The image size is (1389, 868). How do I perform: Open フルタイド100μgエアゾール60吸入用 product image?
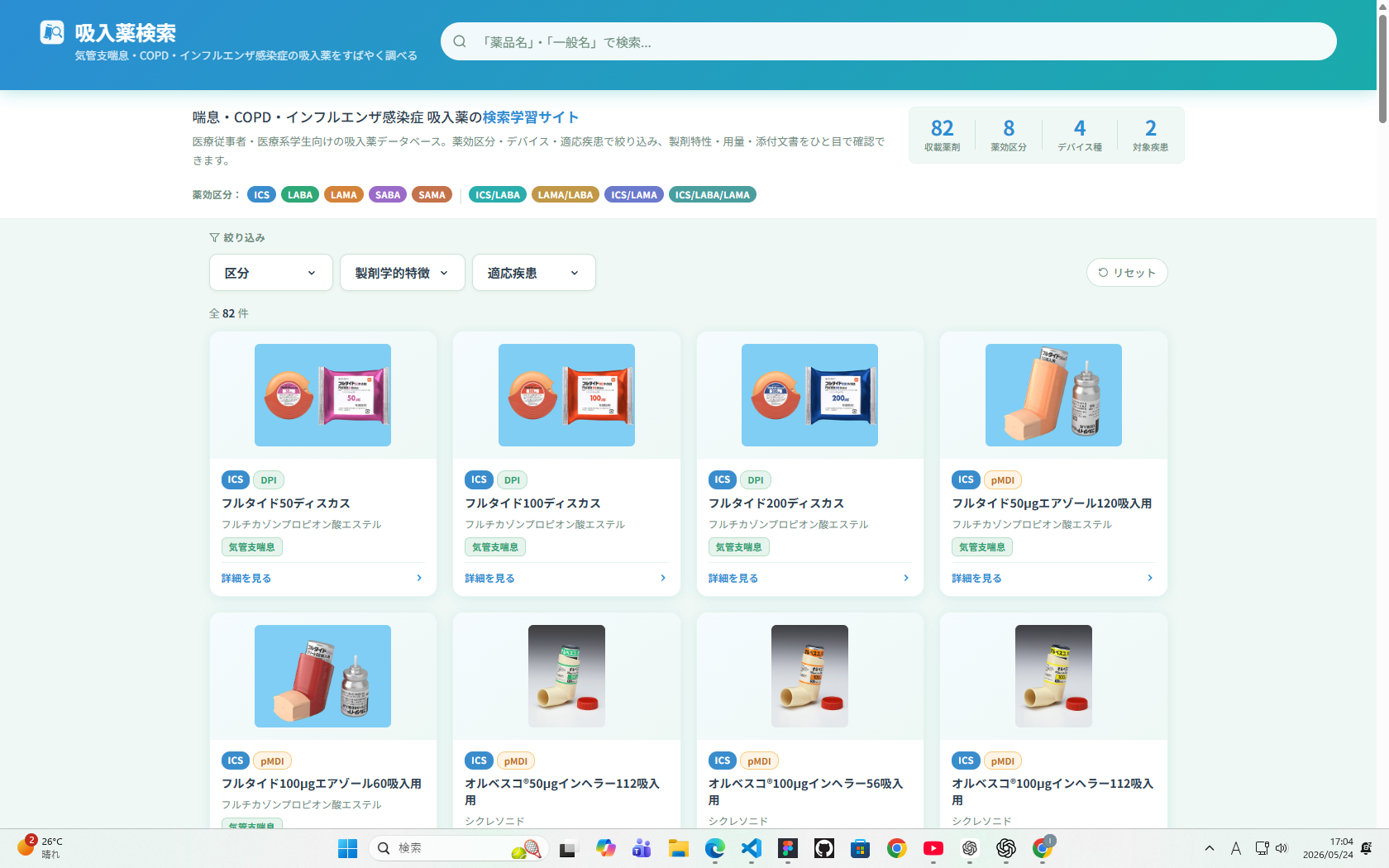pyautogui.click(x=322, y=676)
